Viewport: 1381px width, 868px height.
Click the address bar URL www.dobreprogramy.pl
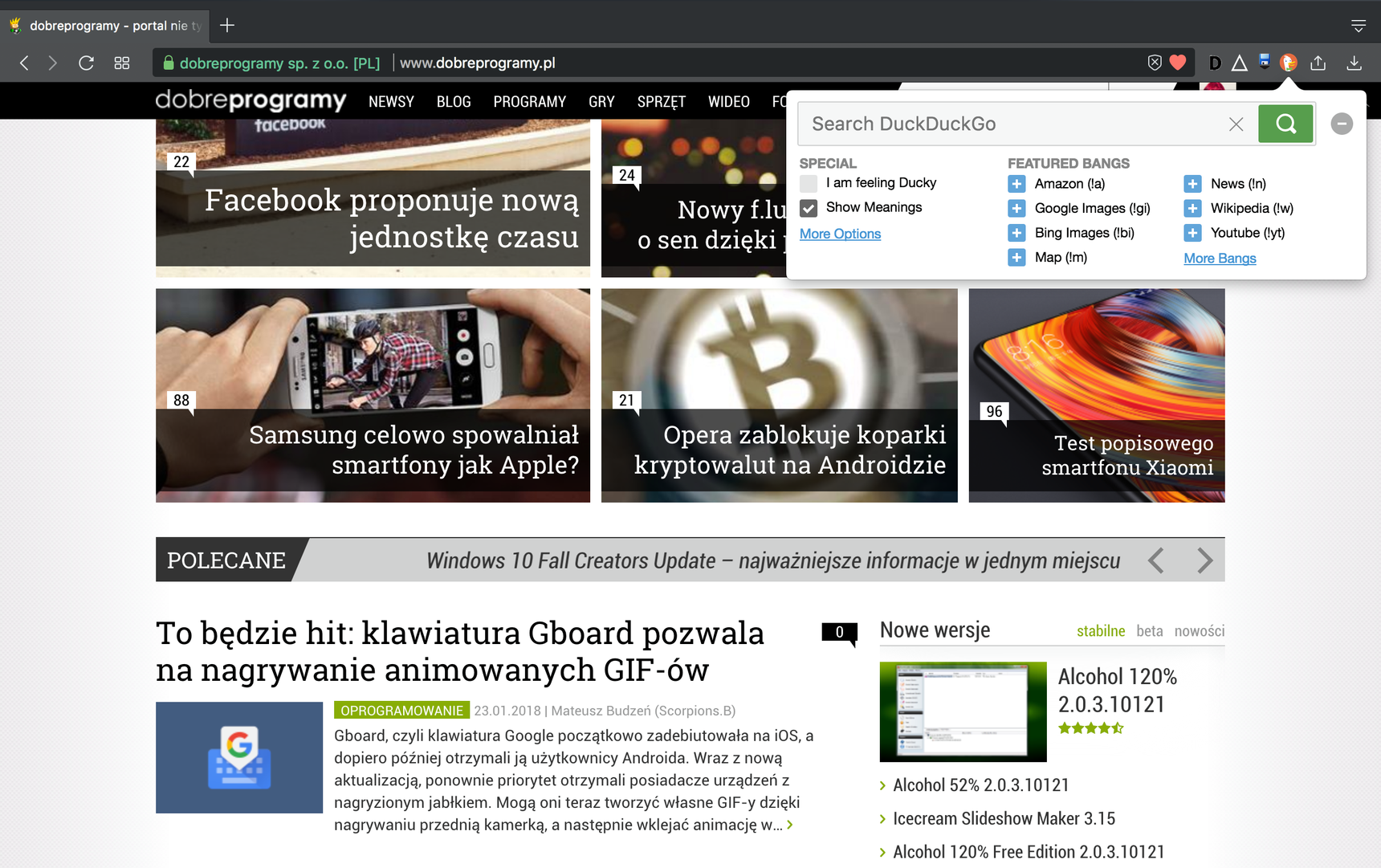[x=478, y=63]
